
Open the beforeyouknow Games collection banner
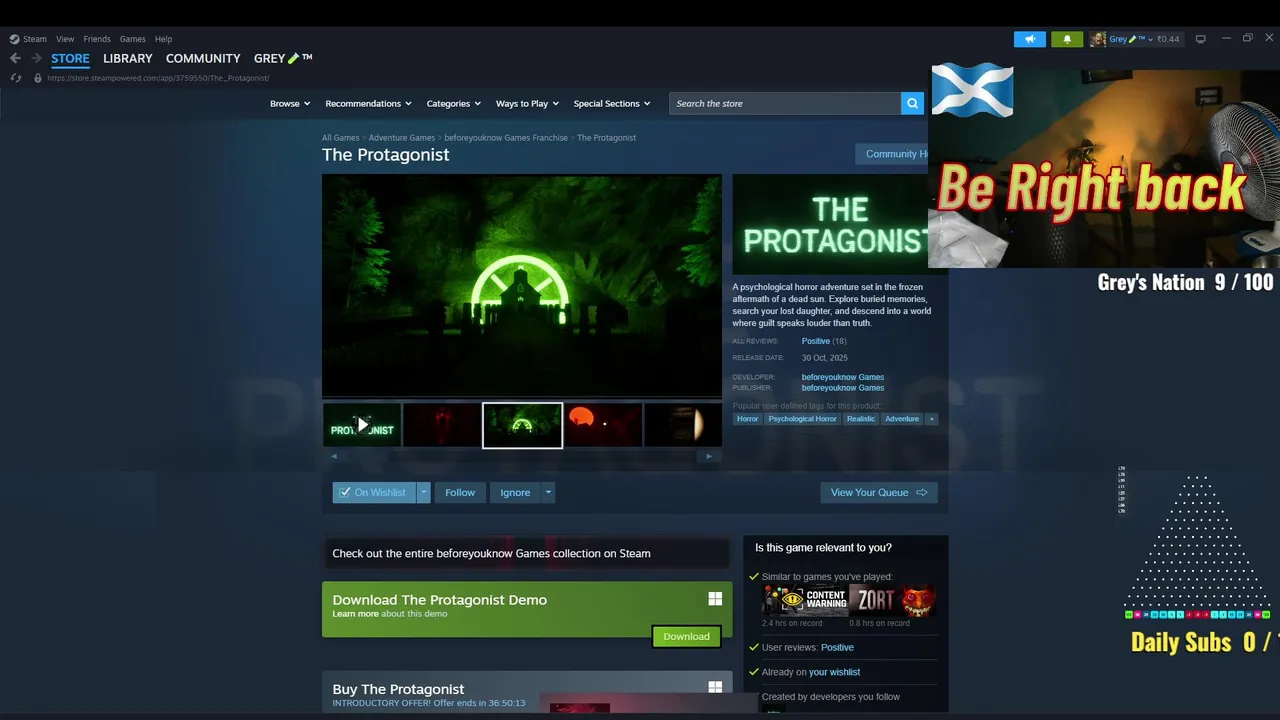pyautogui.click(x=526, y=553)
